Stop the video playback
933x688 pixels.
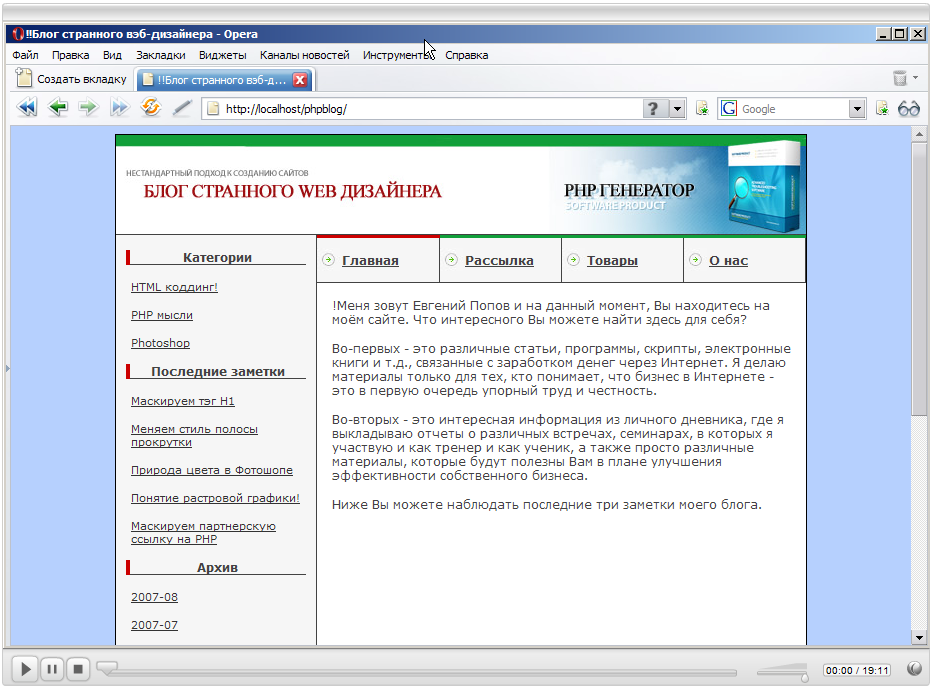(78, 669)
